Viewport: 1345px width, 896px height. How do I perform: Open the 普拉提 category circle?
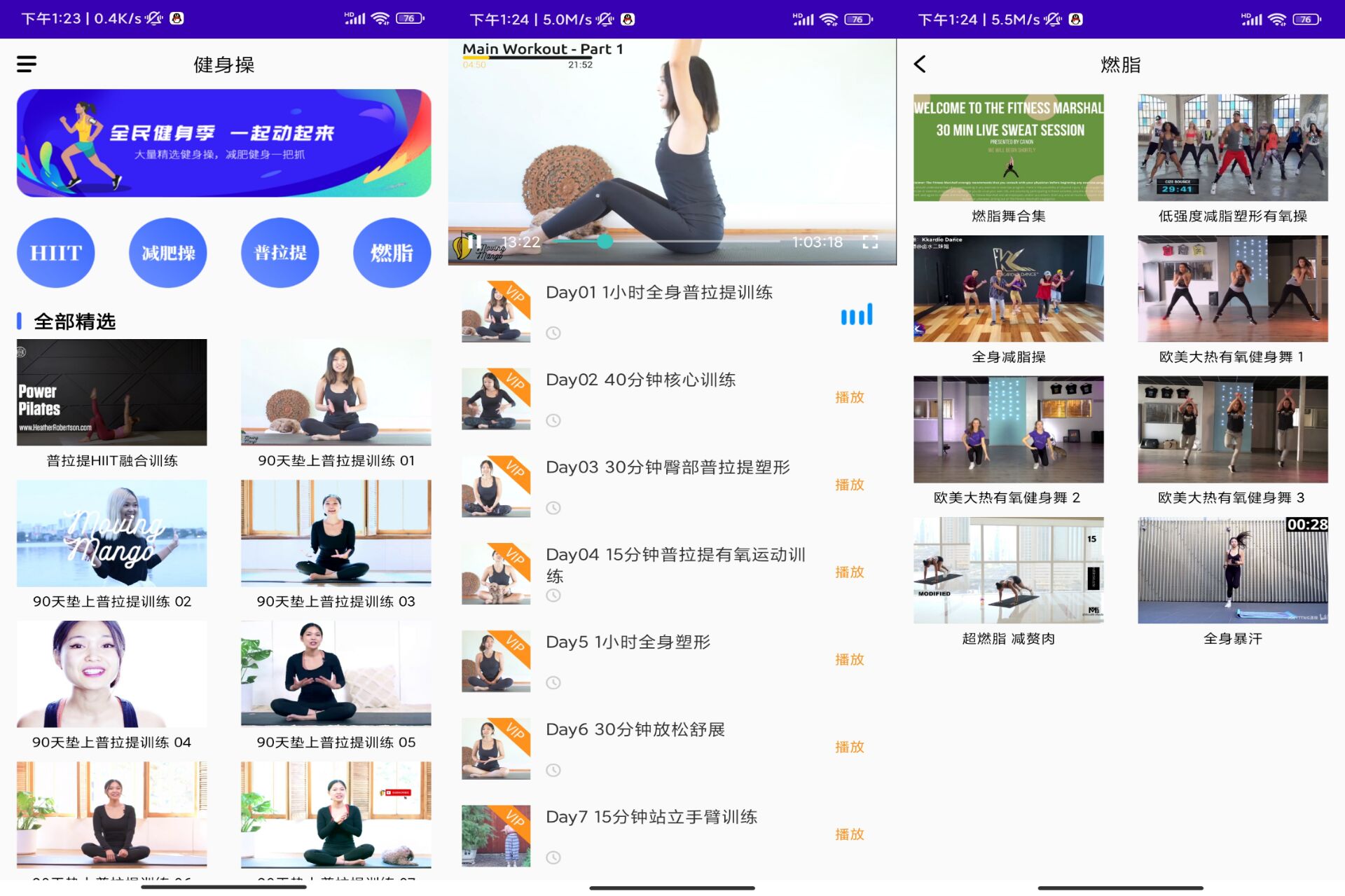click(280, 253)
